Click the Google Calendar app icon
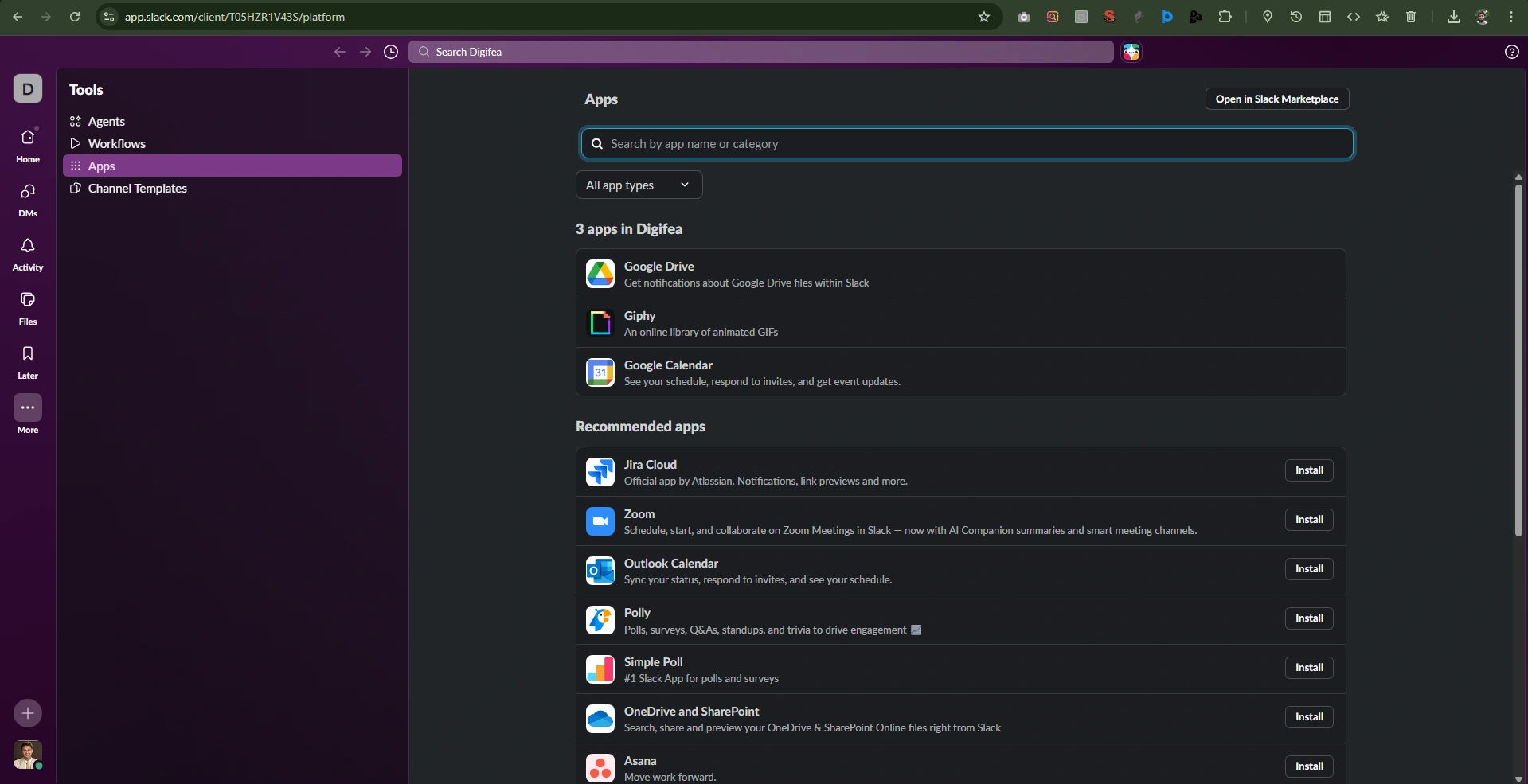Image resolution: width=1528 pixels, height=784 pixels. [600, 372]
